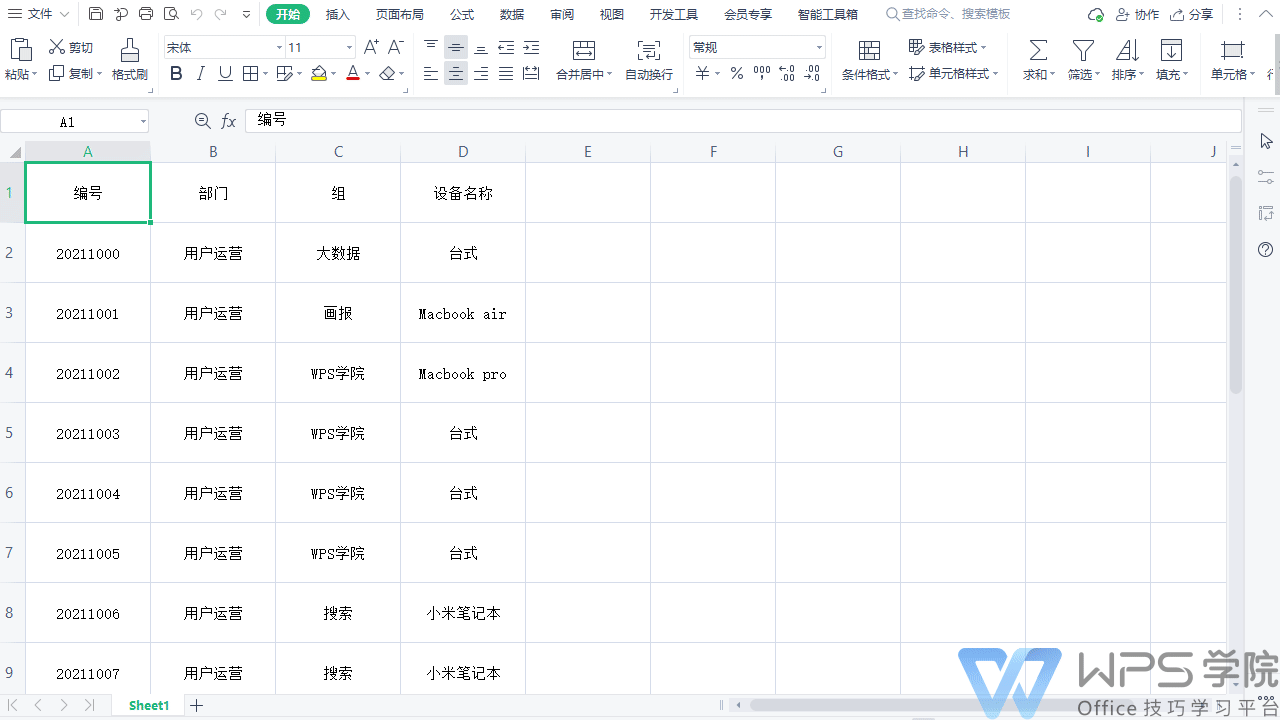The height and width of the screenshot is (720, 1280).
Task: Click the zoom magnifier icon beside formula bar
Action: [202, 121]
